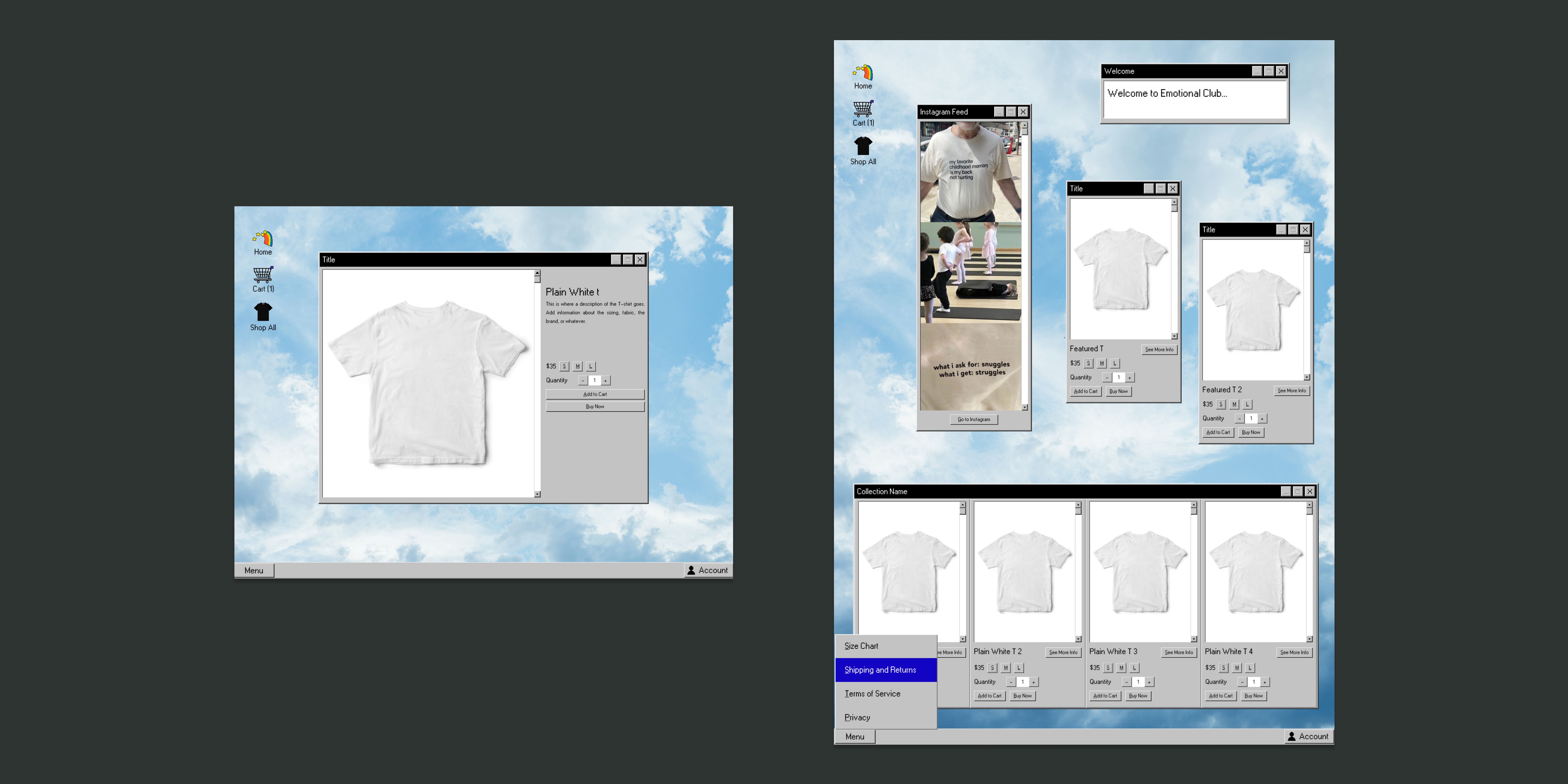Increase quantity with plus in Plain White t window

coord(606,381)
